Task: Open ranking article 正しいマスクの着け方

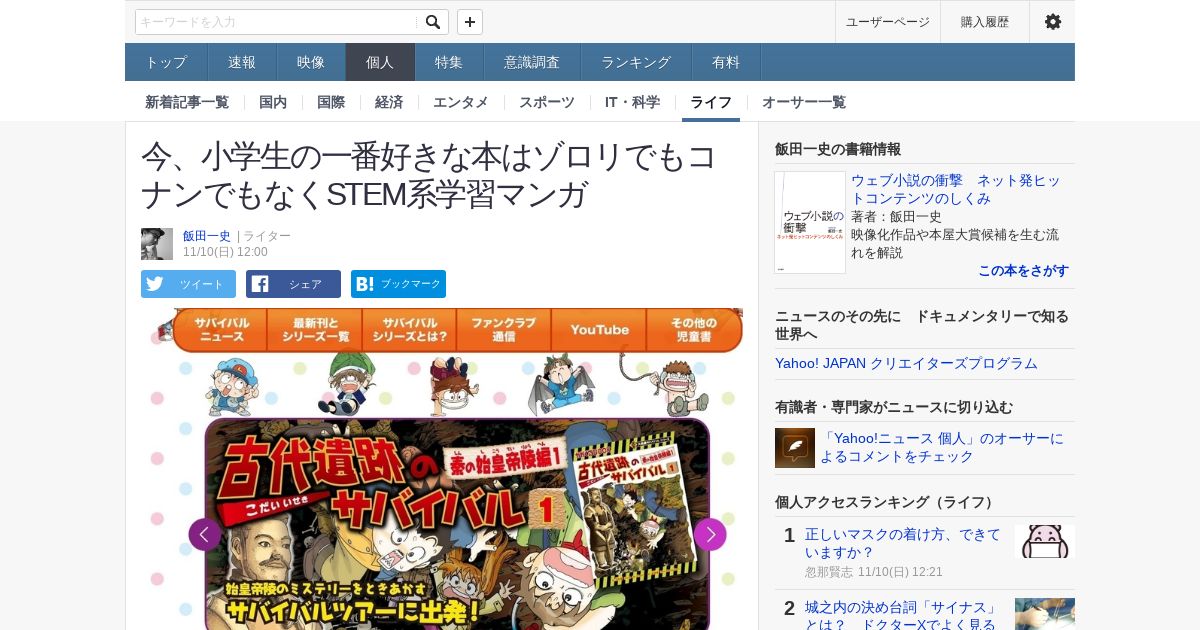Action: [903, 543]
